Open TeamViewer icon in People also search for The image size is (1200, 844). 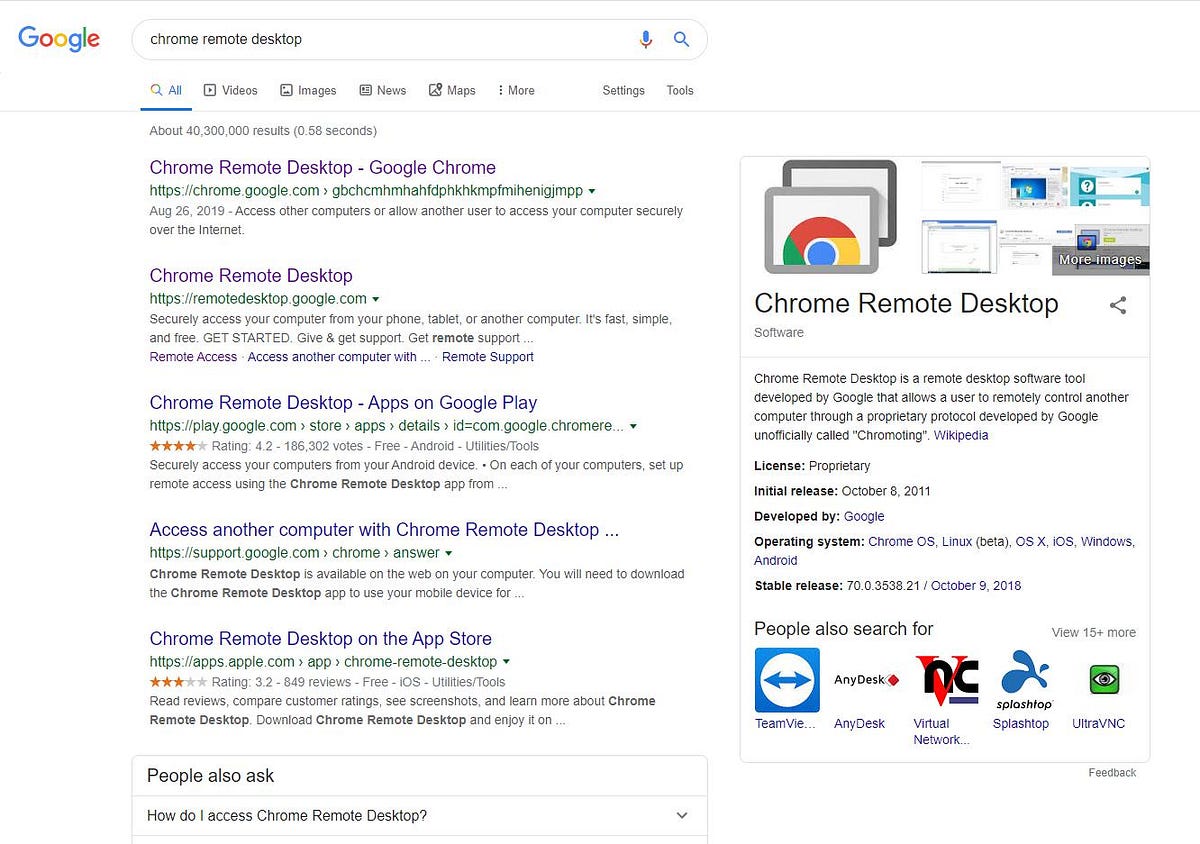(787, 680)
